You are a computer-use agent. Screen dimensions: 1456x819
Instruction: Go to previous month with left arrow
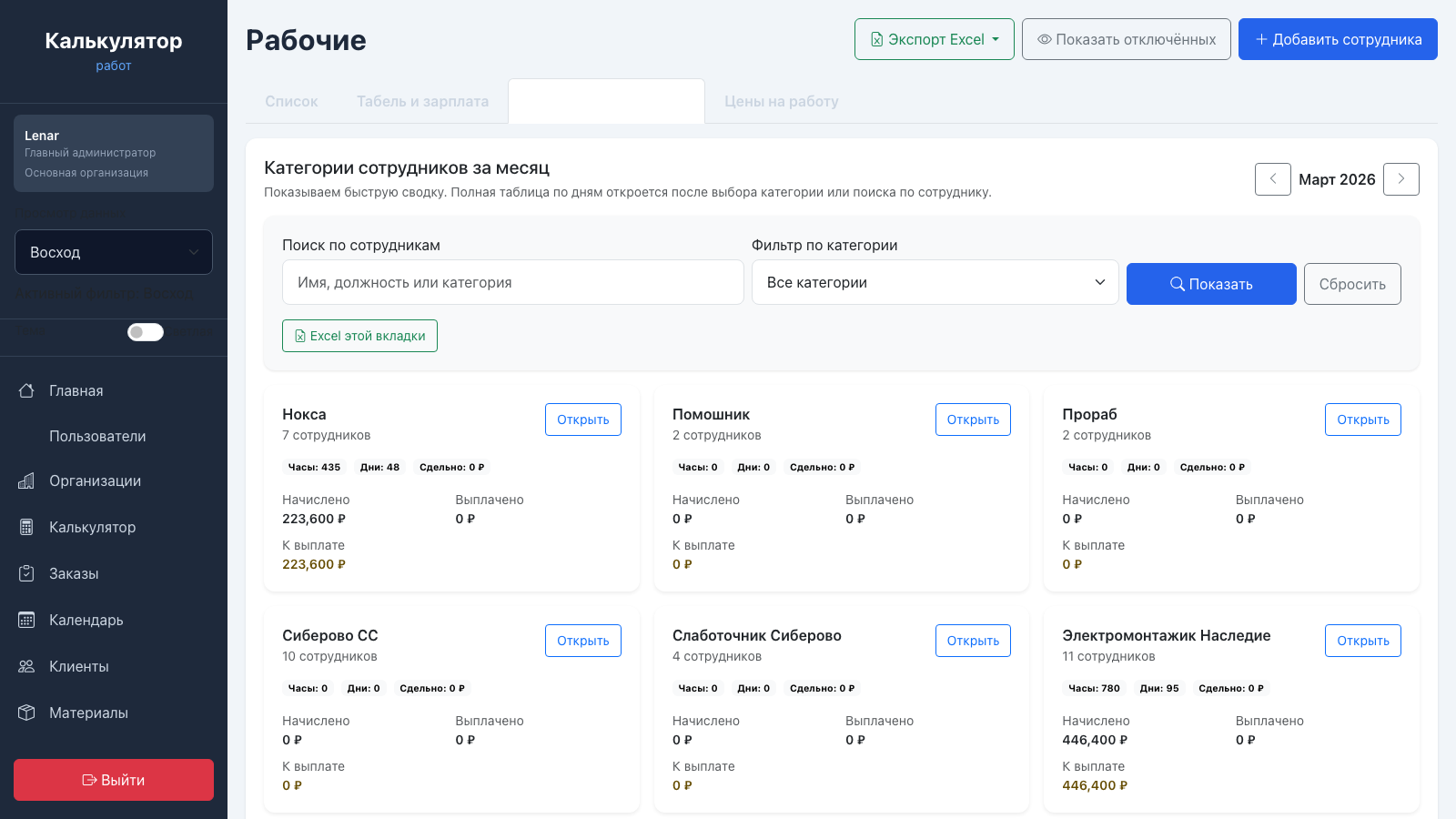tap(1272, 179)
